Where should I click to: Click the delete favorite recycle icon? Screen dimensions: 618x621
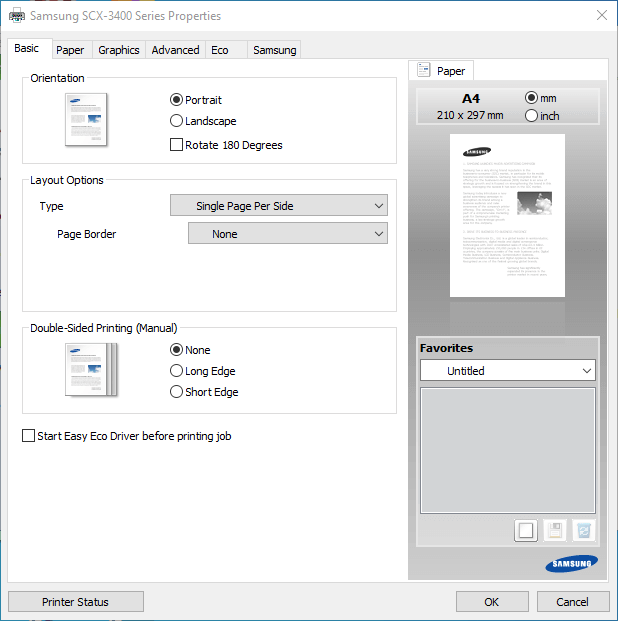[584, 530]
